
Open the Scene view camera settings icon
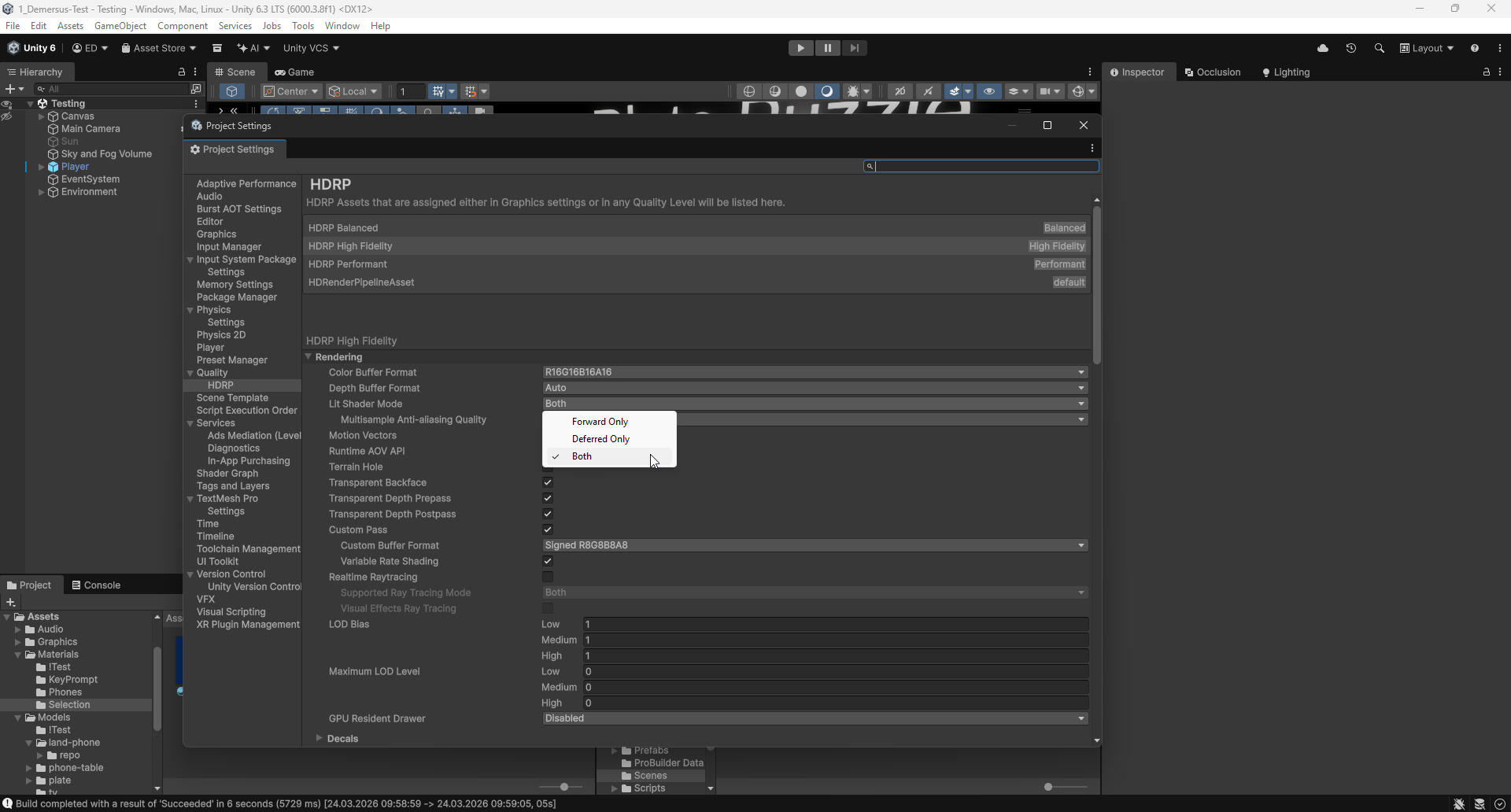1045,92
